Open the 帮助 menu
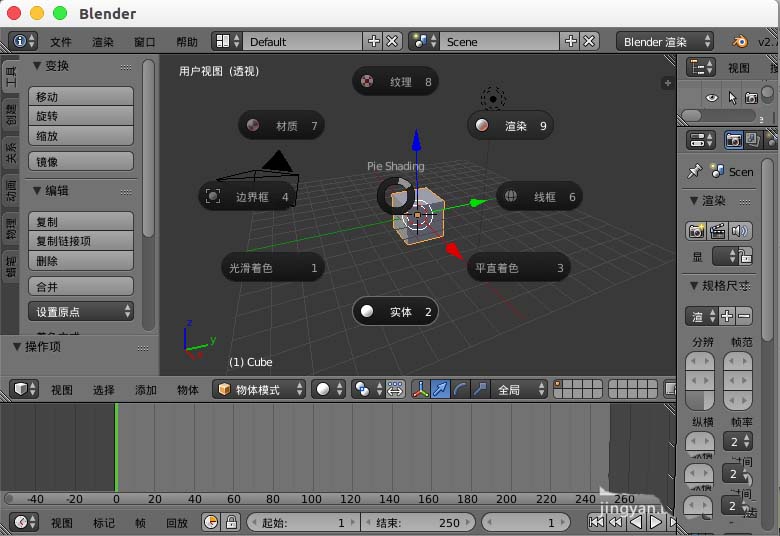This screenshot has width=780, height=536. (187, 42)
